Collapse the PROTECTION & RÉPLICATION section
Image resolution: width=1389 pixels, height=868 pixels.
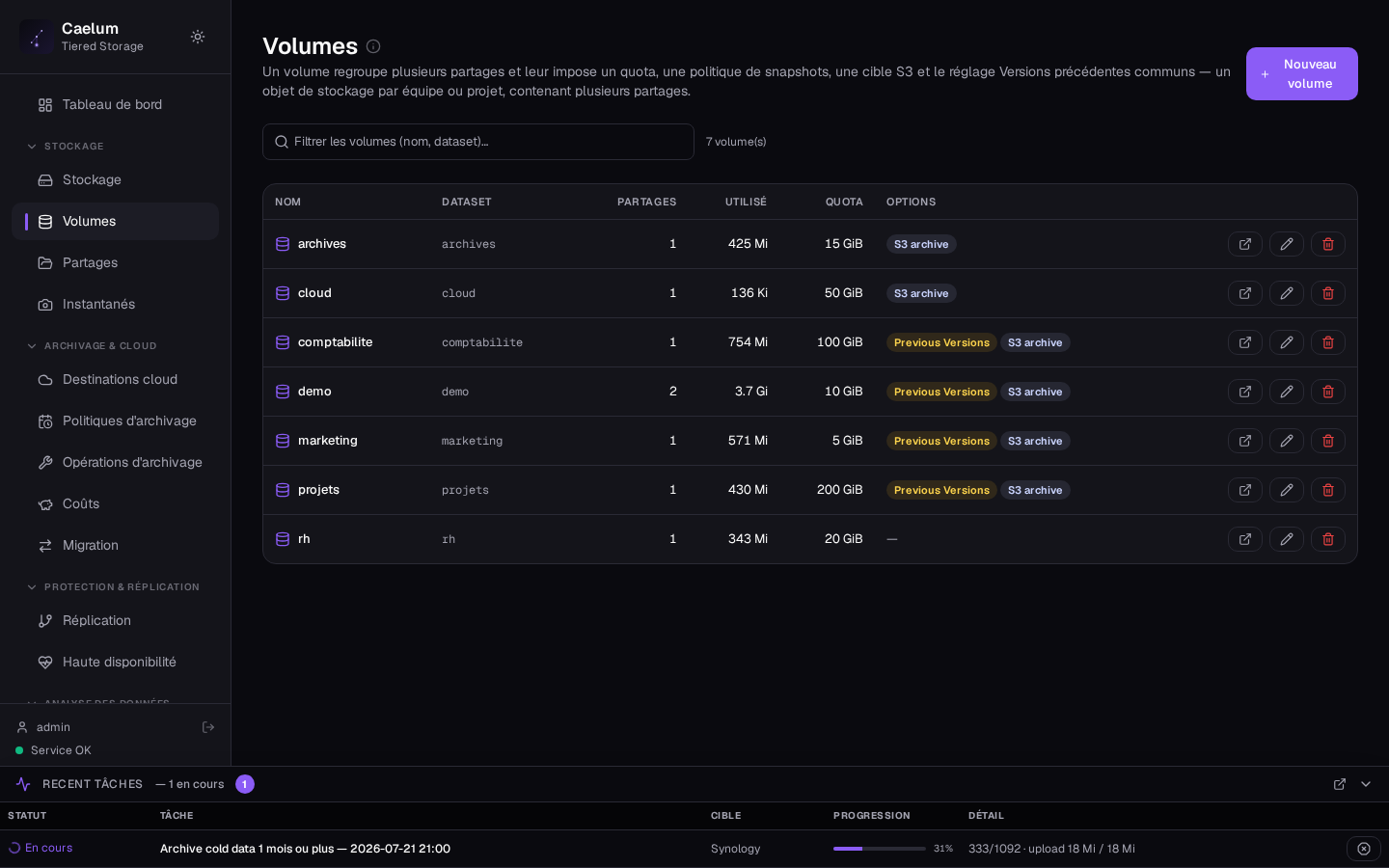pyautogui.click(x=113, y=587)
